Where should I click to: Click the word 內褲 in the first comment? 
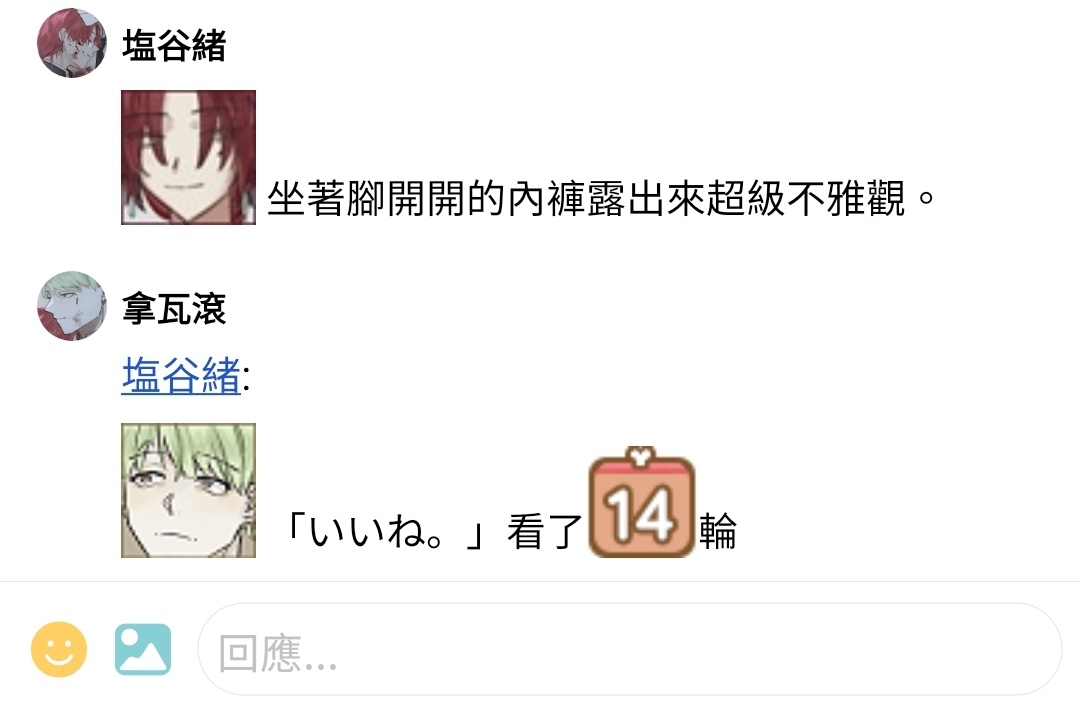547,199
